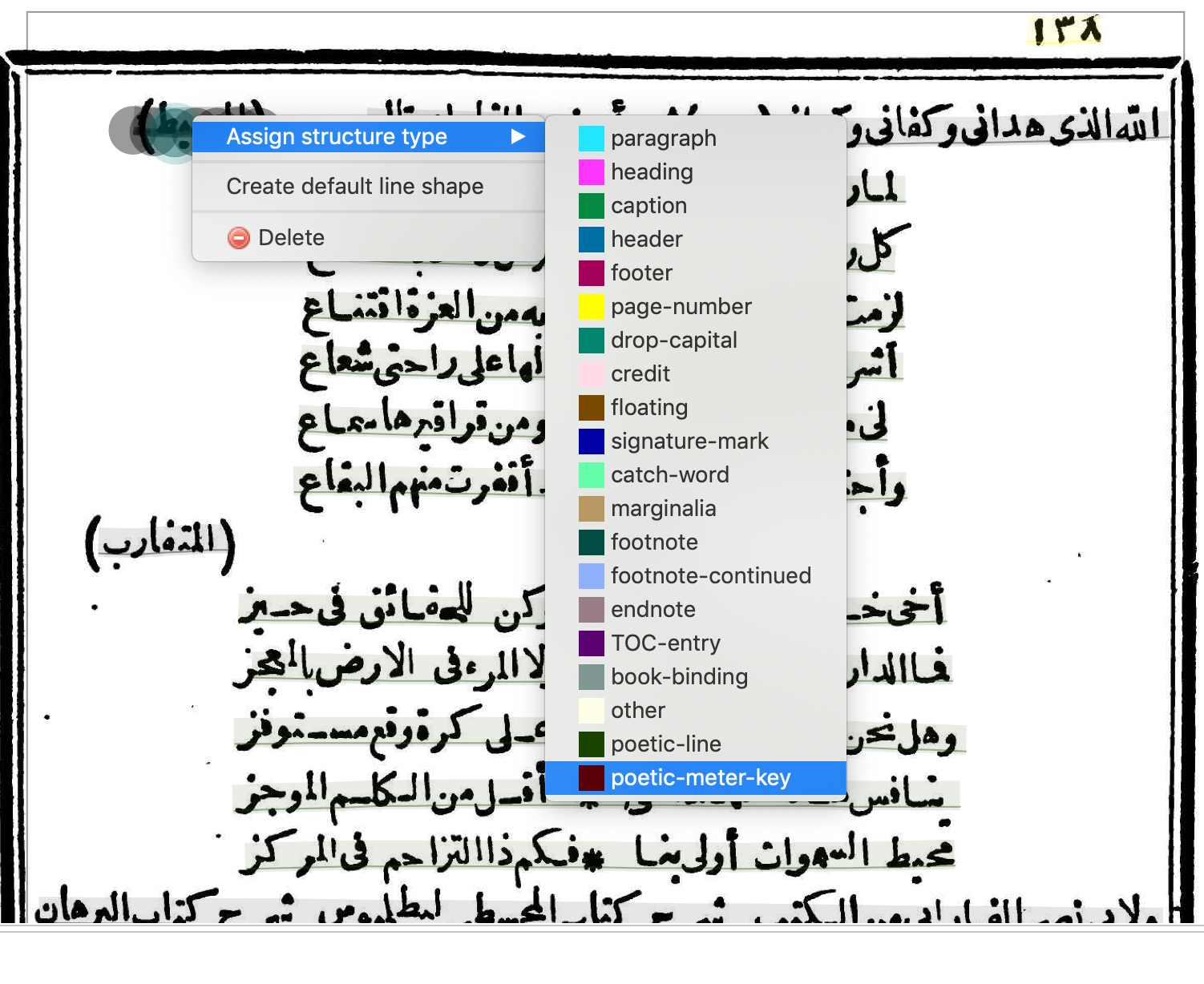Viewport: 1204px width, 984px height.
Task: Expand the submenu arrow next to Assign structure type
Action: point(519,137)
